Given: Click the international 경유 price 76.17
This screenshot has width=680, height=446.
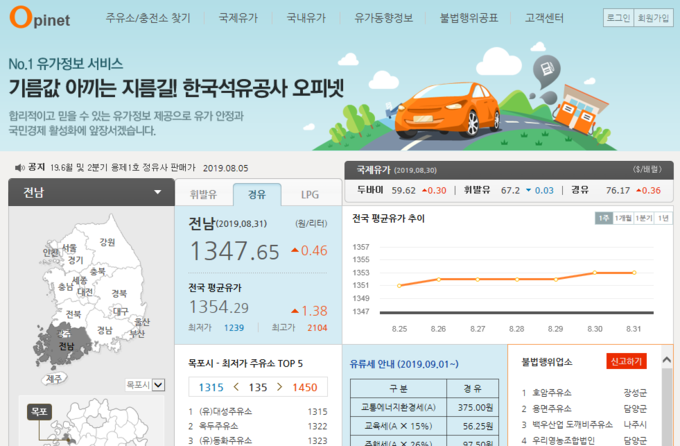Looking at the screenshot, I should pos(618,190).
